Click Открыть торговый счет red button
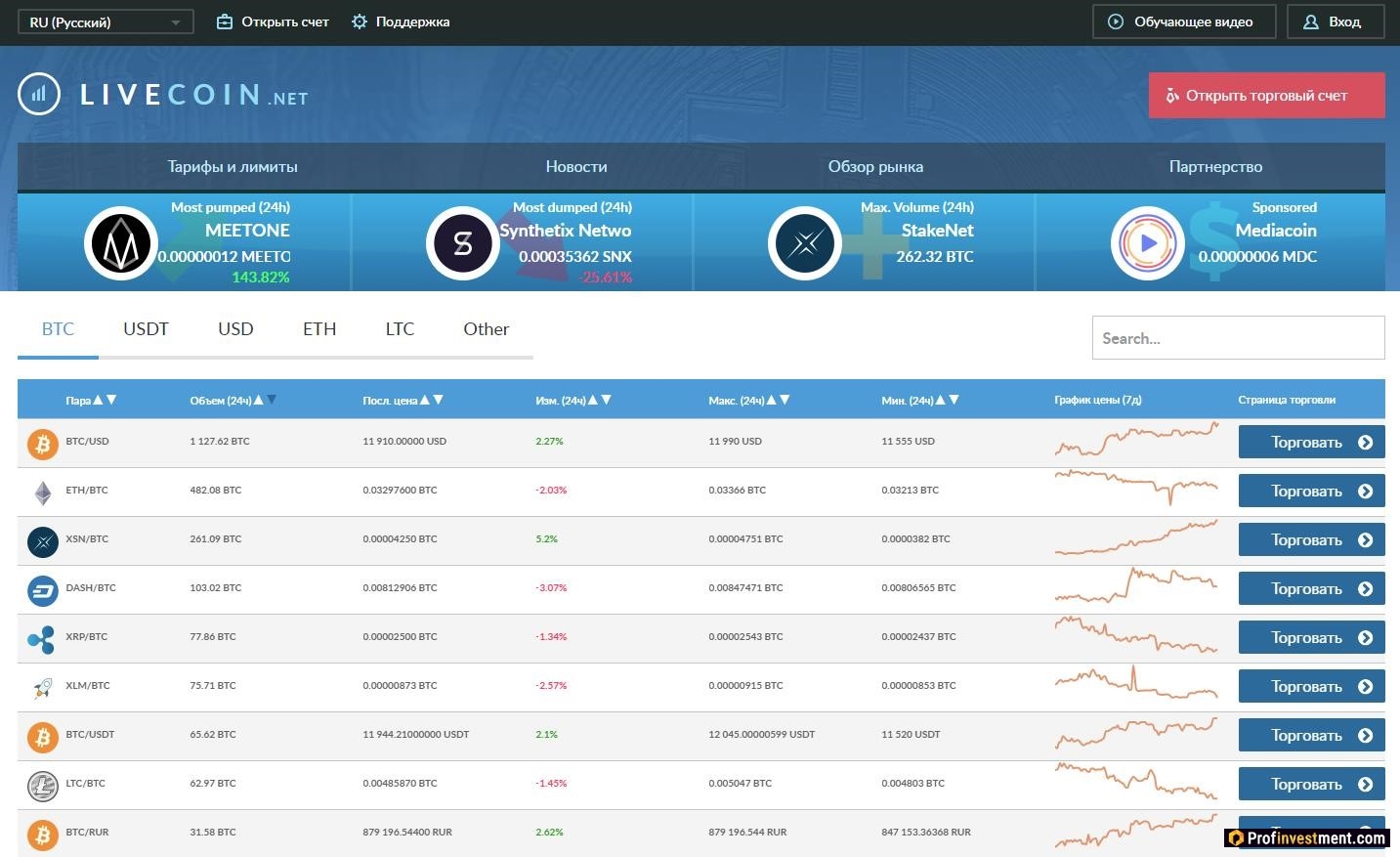 (1266, 95)
